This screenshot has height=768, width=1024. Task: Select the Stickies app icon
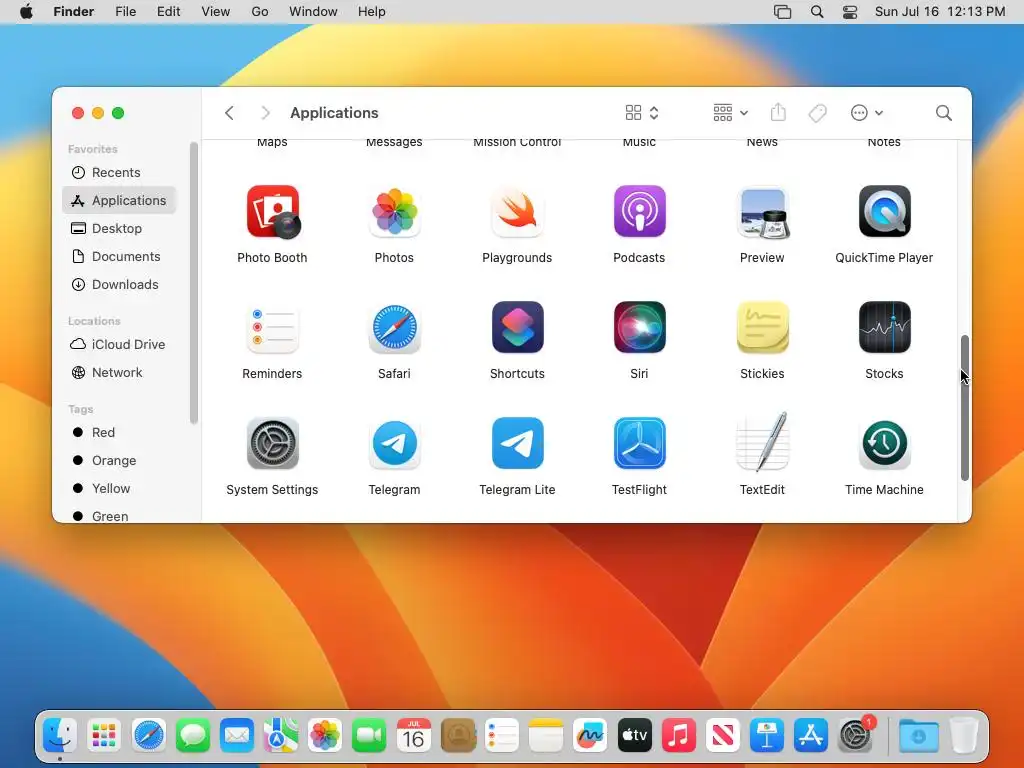(762, 328)
